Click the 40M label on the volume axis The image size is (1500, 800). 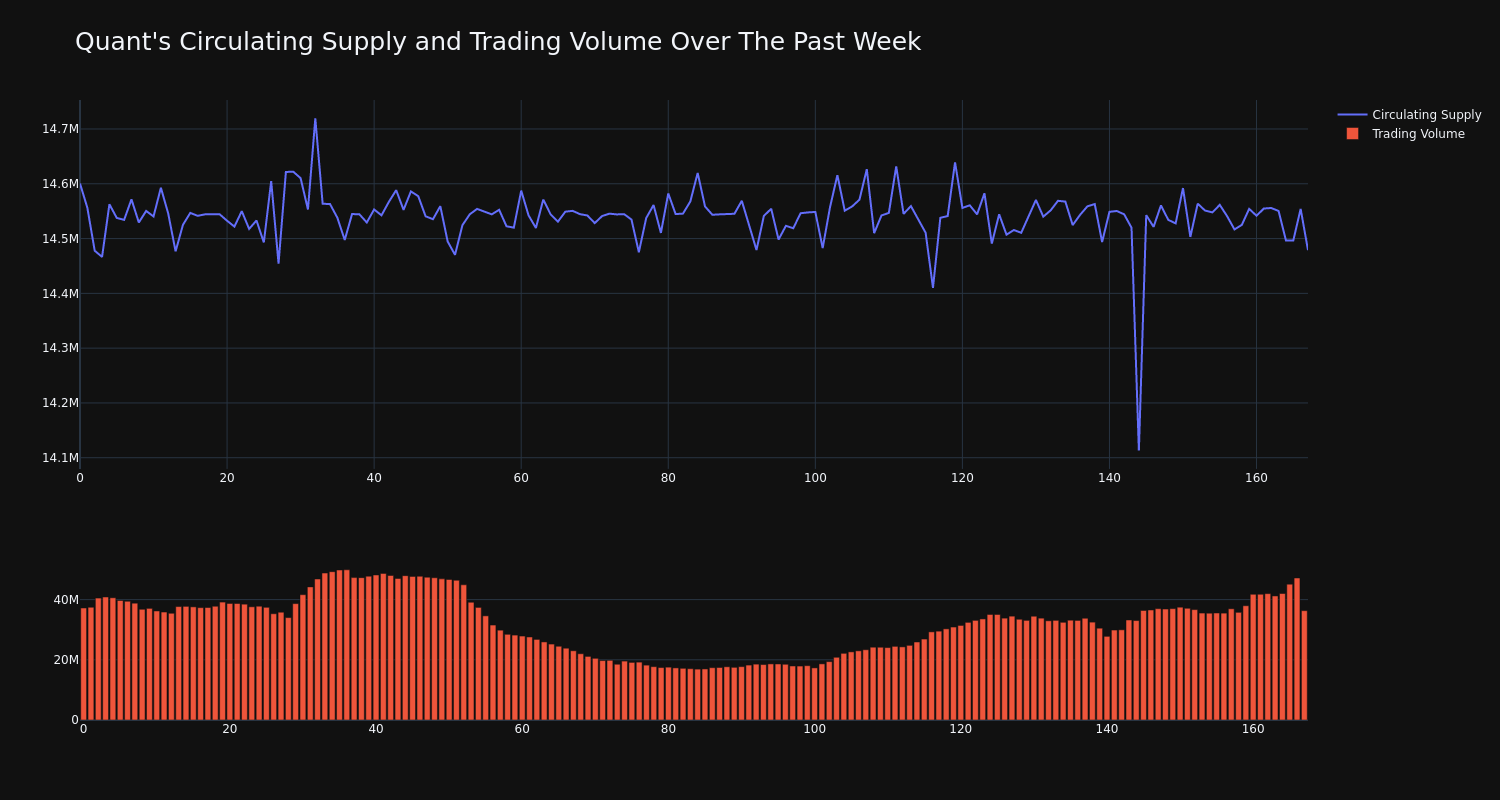(x=66, y=600)
